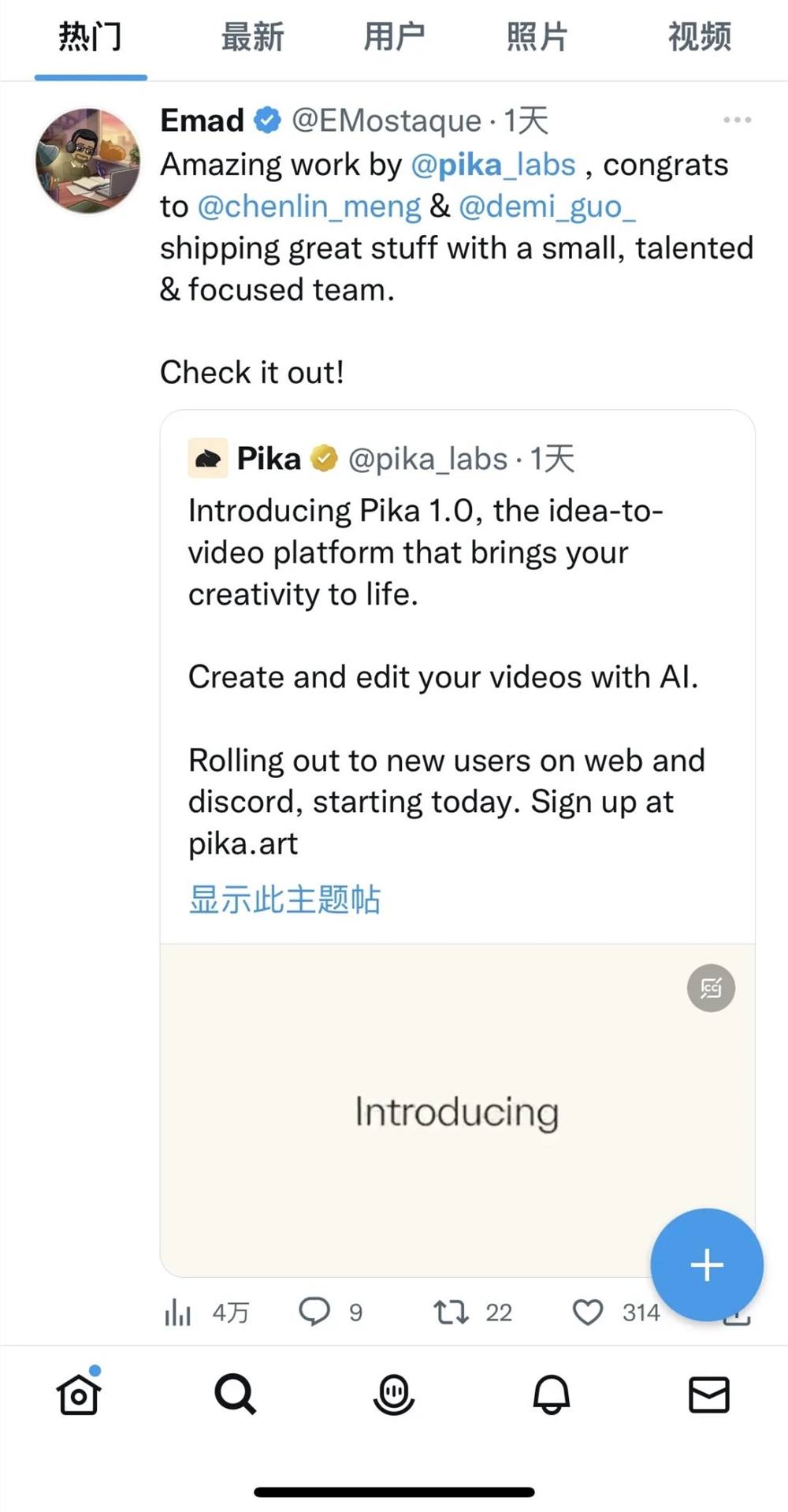Open Messages envelope icon
The height and width of the screenshot is (1512, 788).
708,1394
